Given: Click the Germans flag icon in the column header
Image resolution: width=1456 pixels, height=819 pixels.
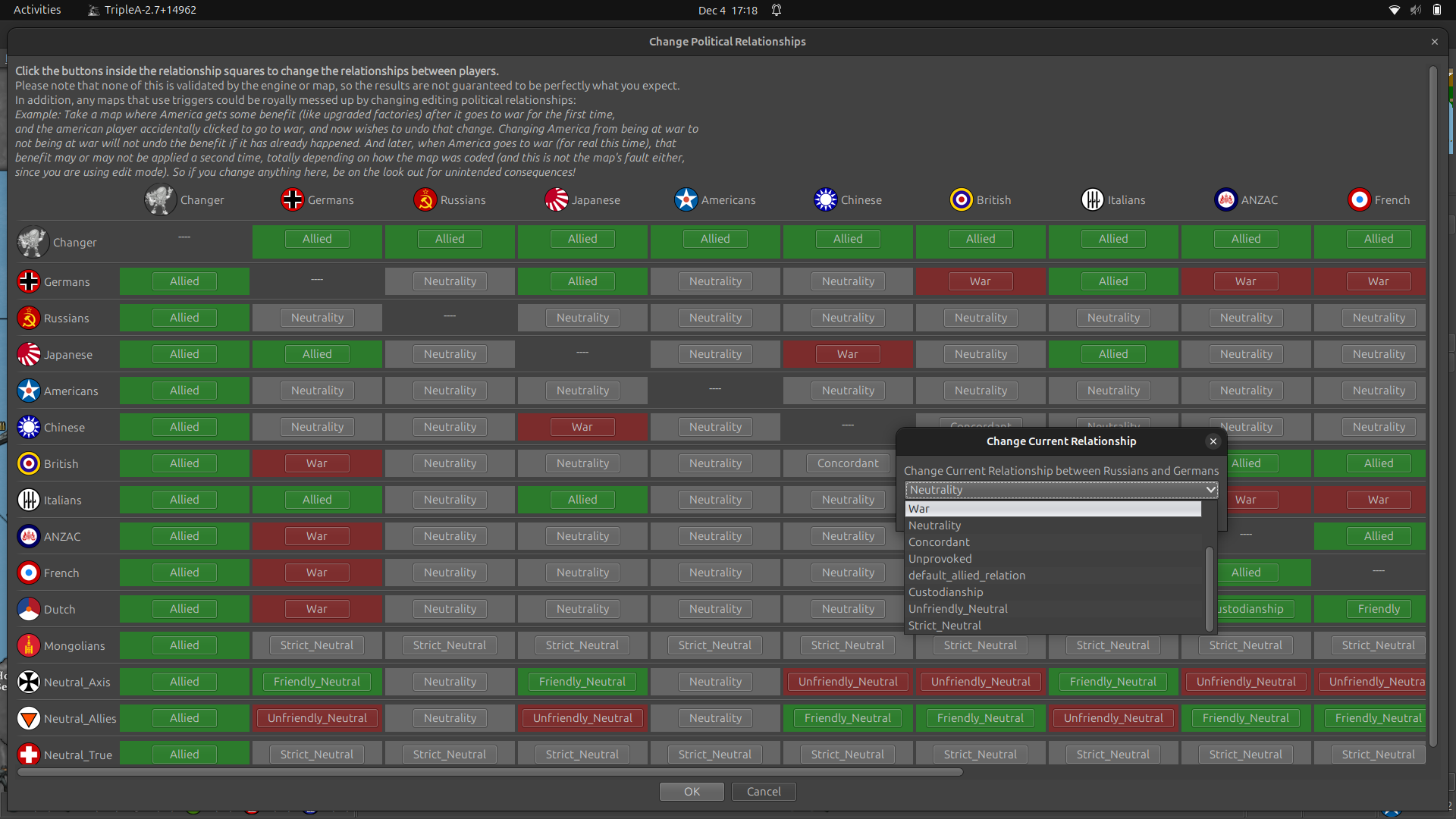Looking at the screenshot, I should [292, 199].
